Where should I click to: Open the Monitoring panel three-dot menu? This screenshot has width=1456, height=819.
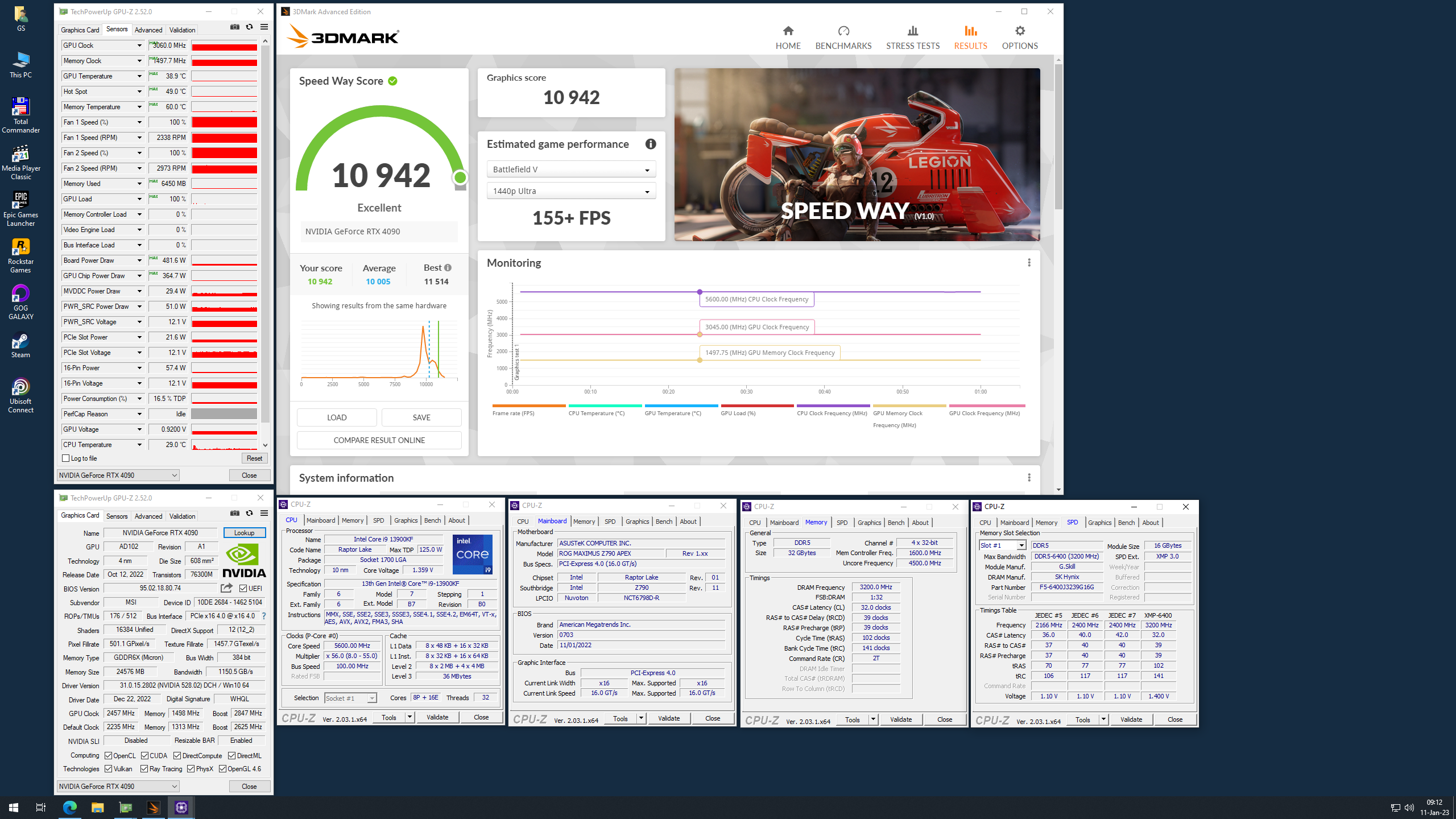click(1028, 263)
